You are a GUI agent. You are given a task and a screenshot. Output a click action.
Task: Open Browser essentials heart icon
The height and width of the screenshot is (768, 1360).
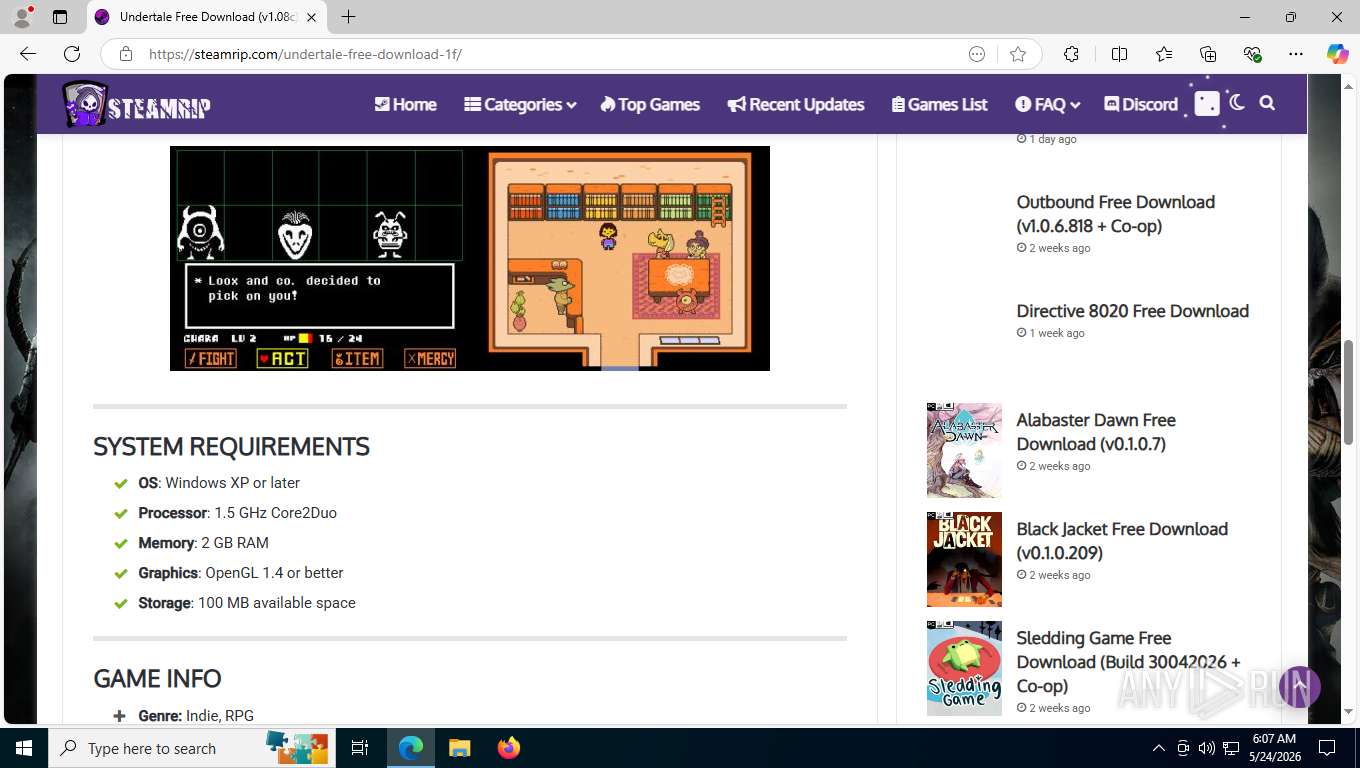[1252, 54]
